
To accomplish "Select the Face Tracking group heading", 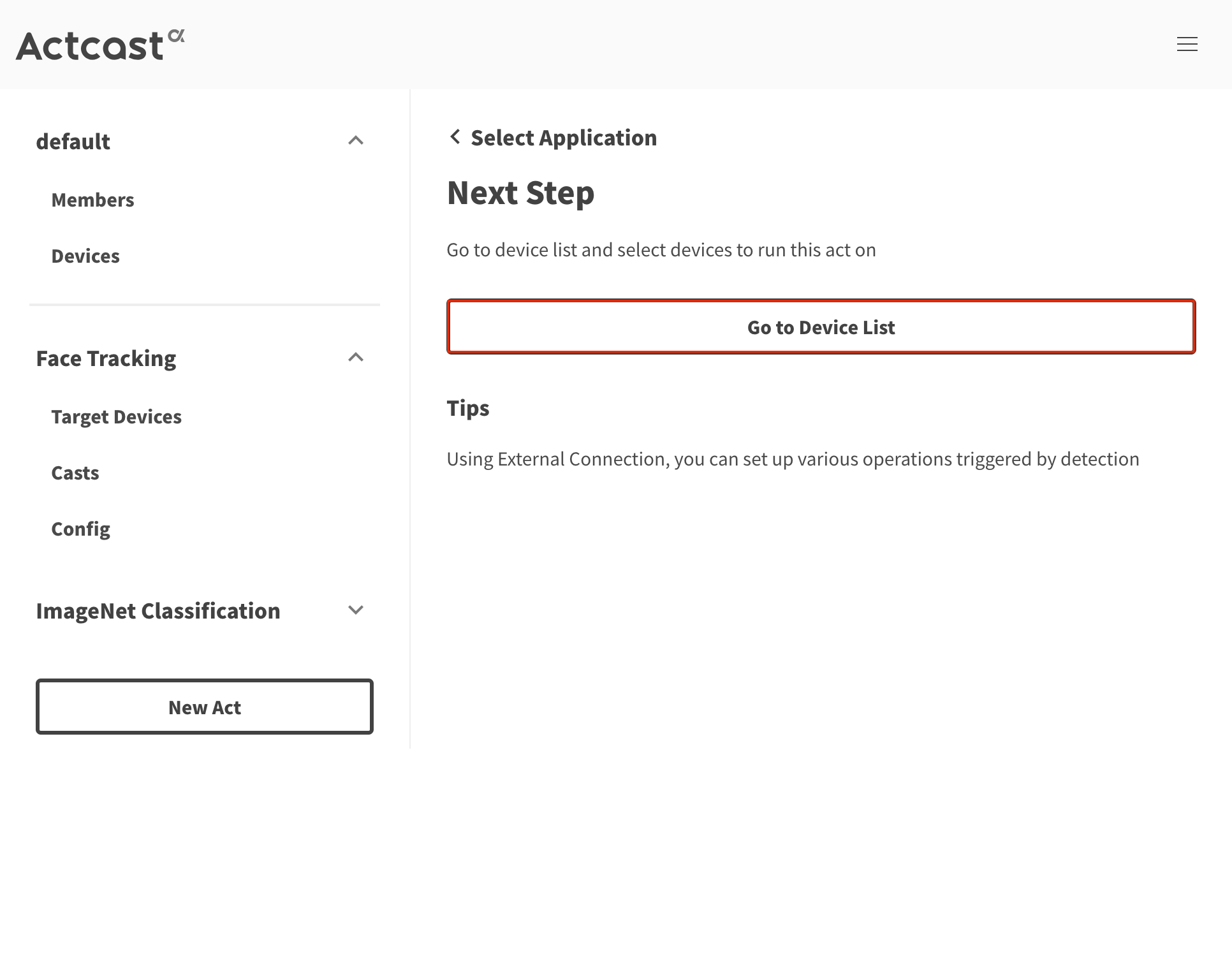I will click(x=106, y=358).
